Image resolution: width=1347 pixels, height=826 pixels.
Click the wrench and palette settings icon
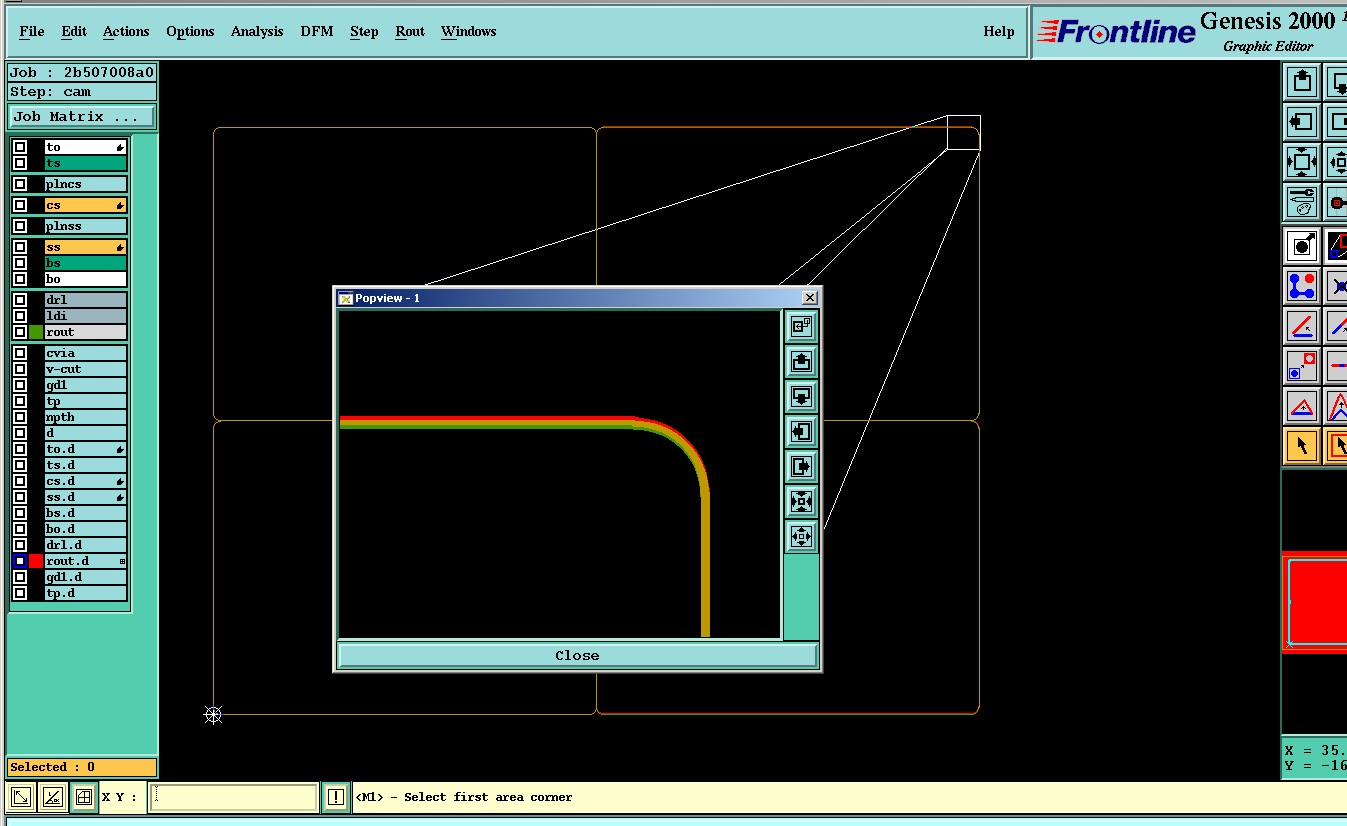coord(1301,201)
